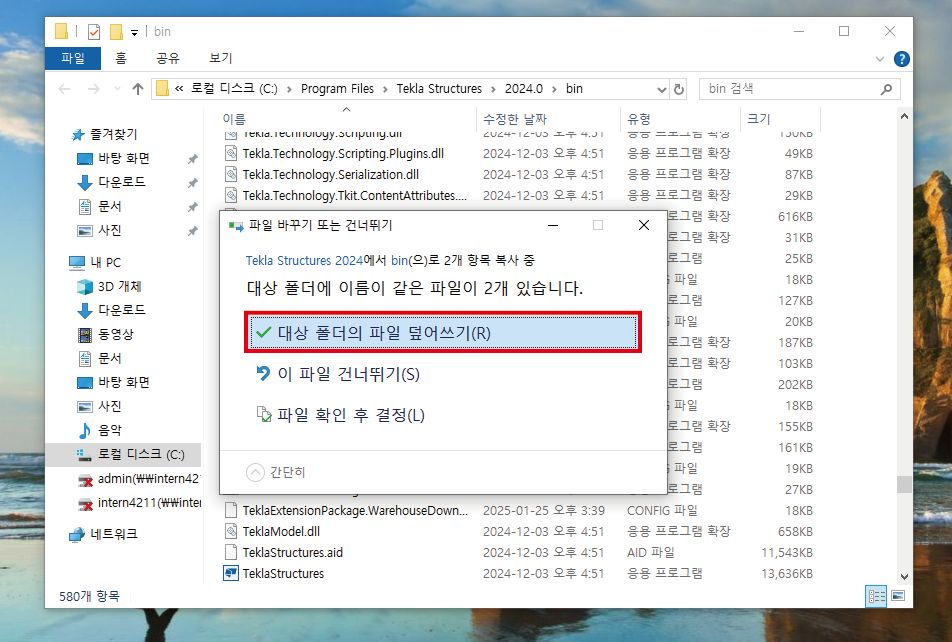The image size is (952, 642).
Task: Click TeklaStructures application icon
Action: (231, 573)
